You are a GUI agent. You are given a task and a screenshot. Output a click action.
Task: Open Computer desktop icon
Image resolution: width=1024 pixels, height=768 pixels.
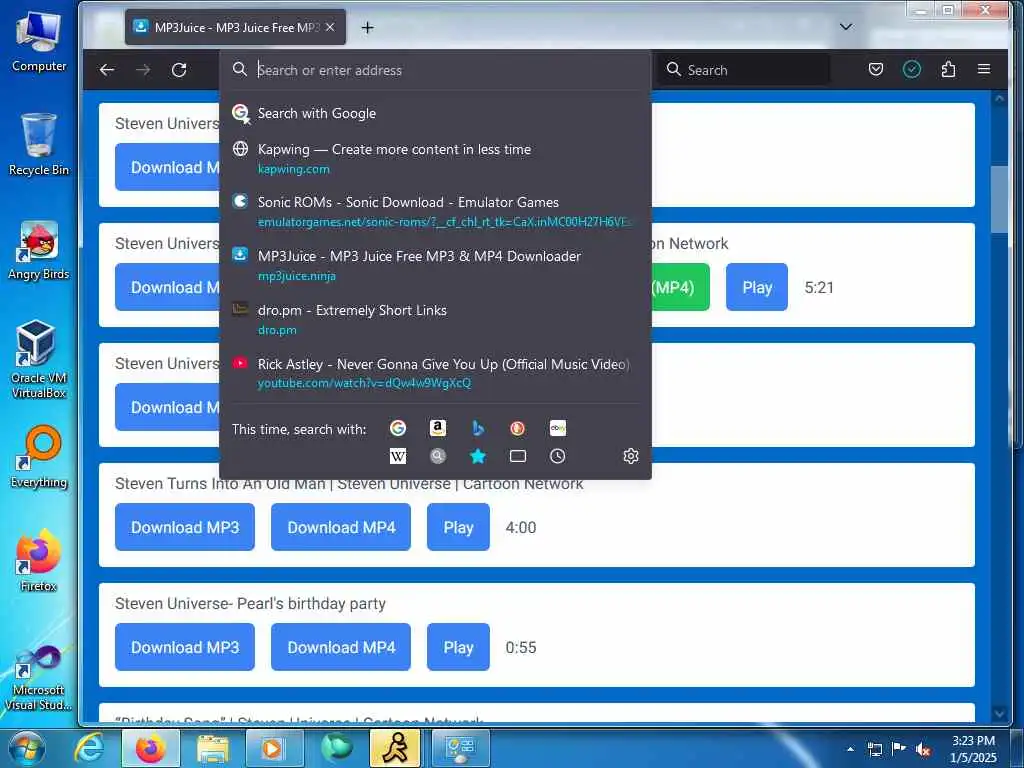point(38,41)
